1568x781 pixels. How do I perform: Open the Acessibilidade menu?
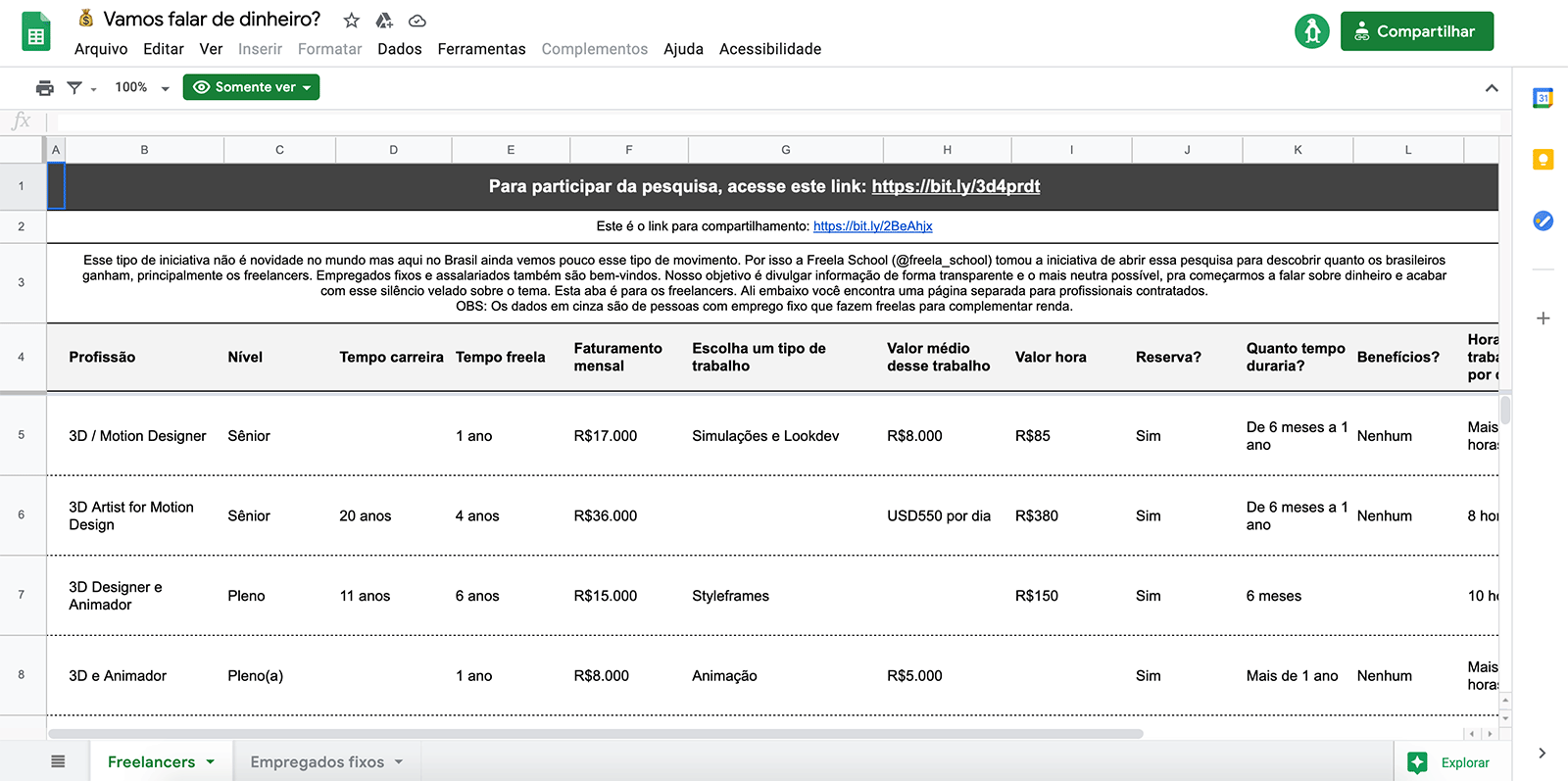770,49
